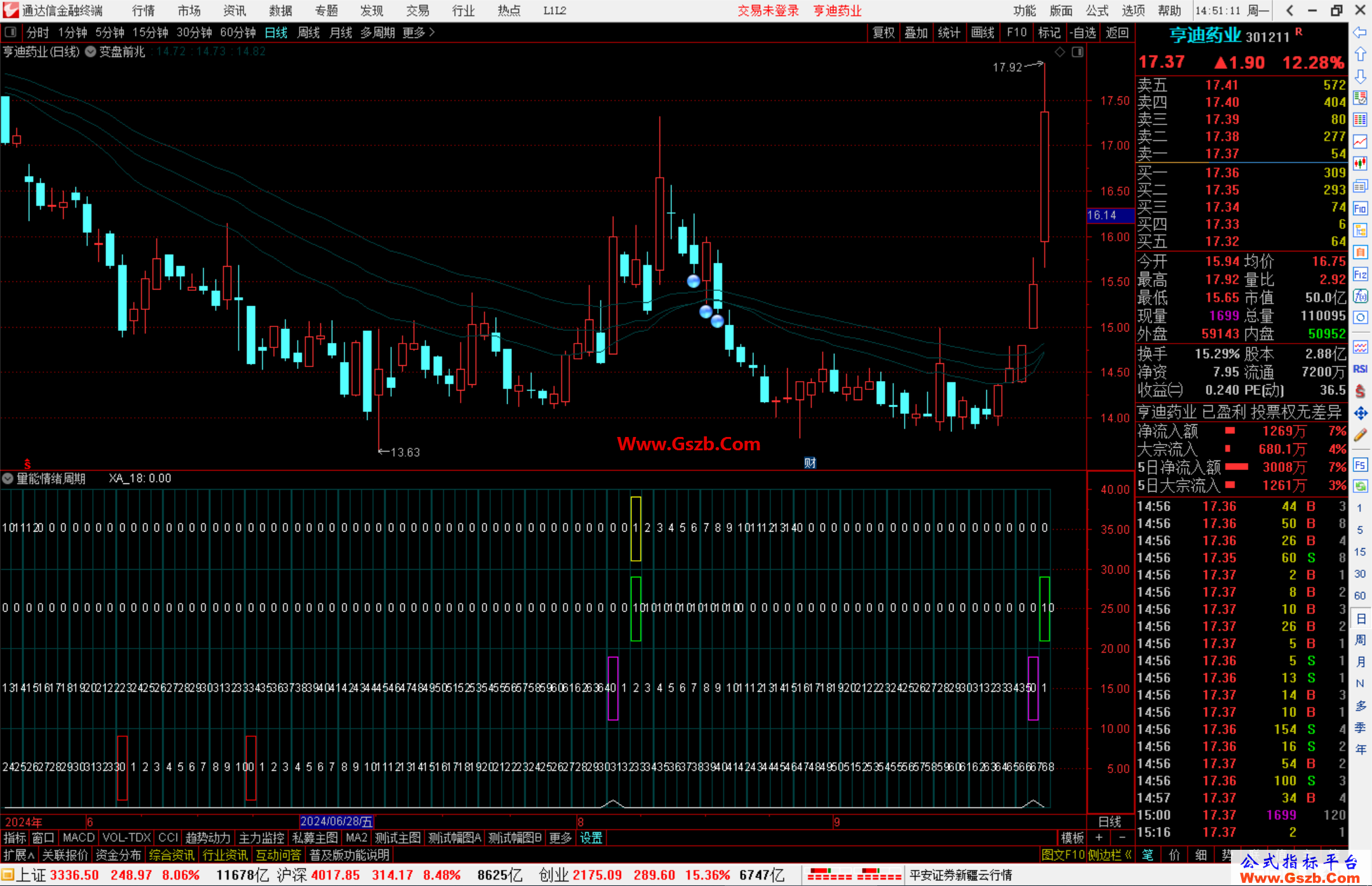Viewport: 1372px width, 886px height.
Task: Click the green refresh sidebar icon
Action: coord(1360,487)
